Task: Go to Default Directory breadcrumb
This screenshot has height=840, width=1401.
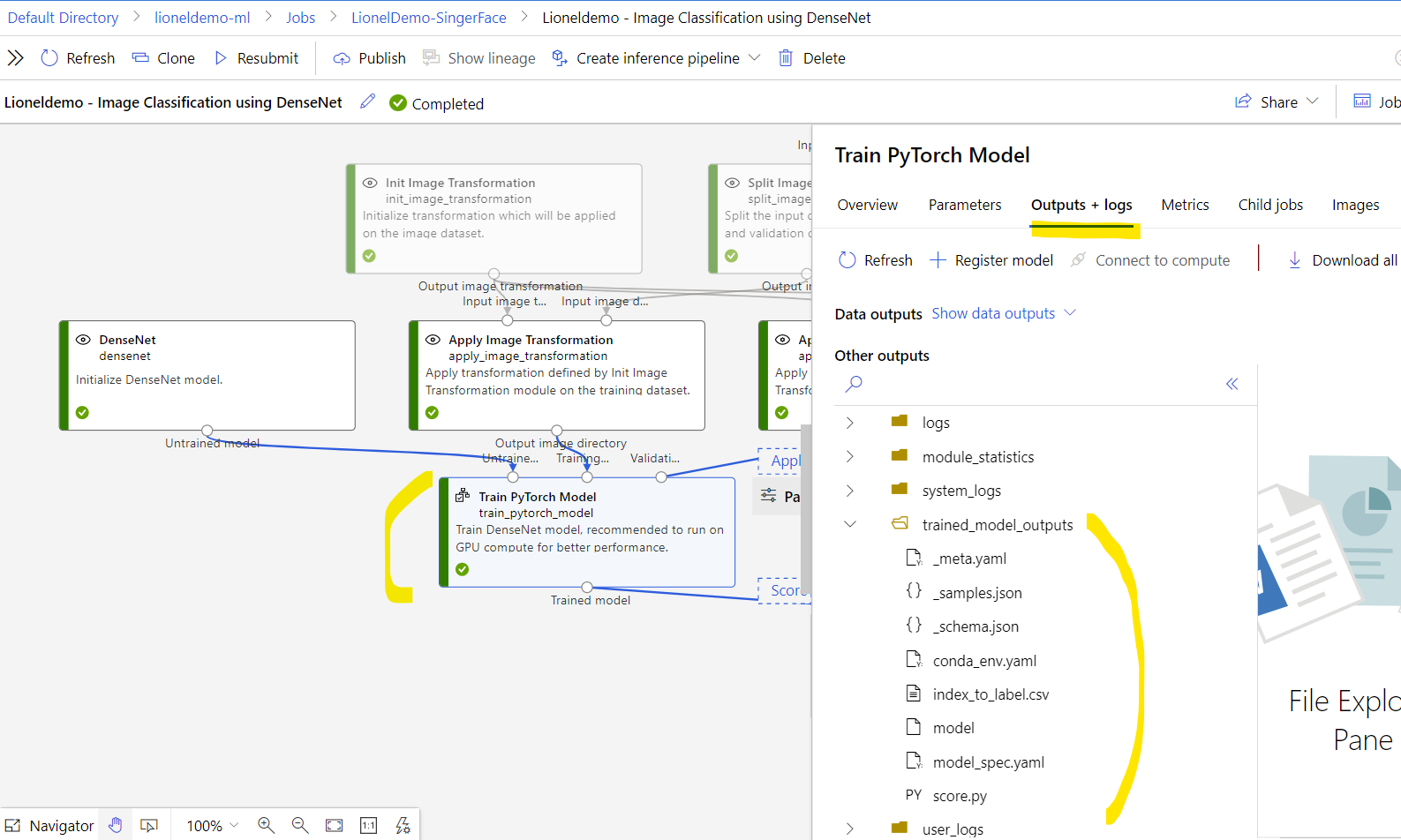Action: coord(63,18)
